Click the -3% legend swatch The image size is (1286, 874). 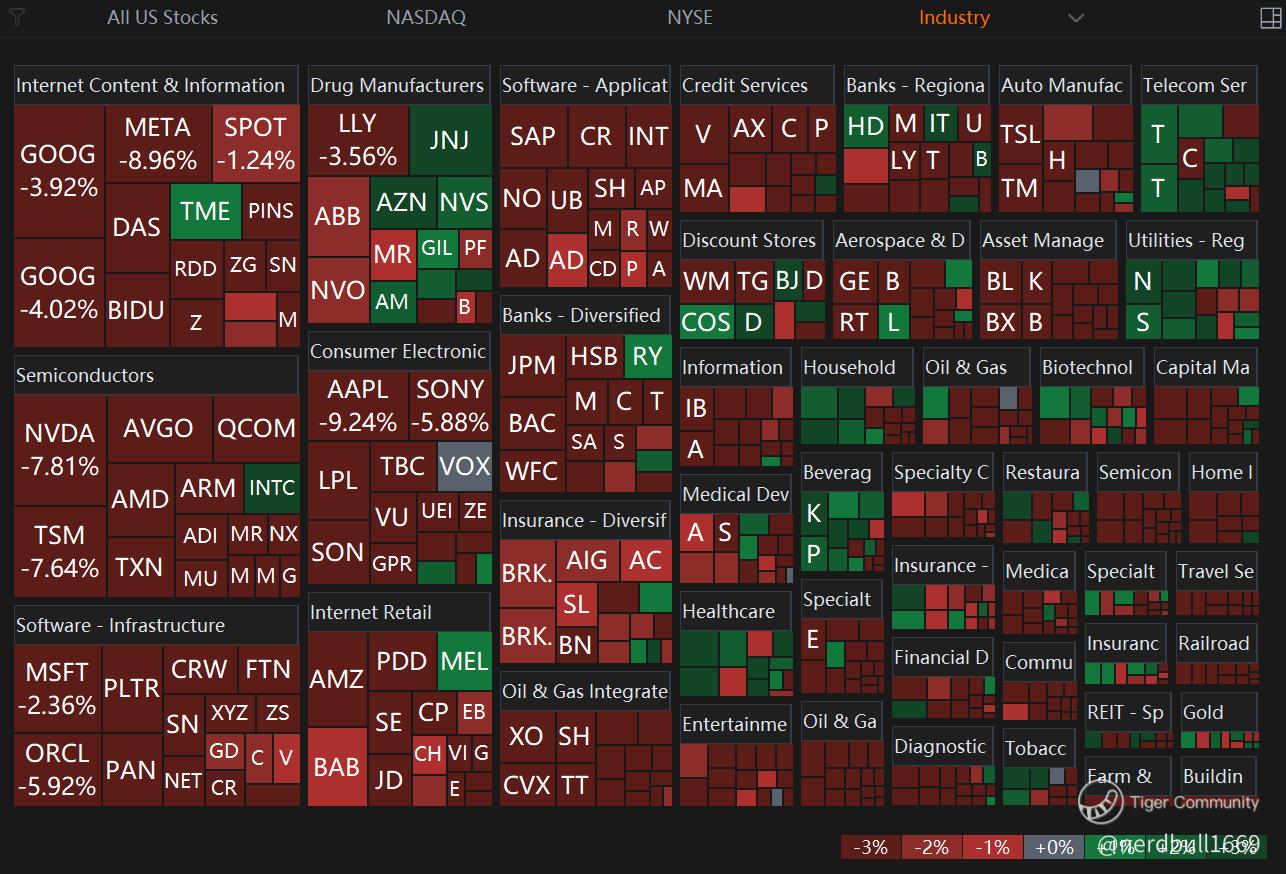click(x=871, y=847)
